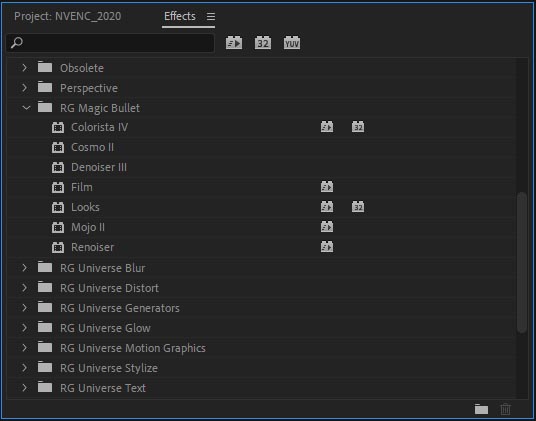Click the Colorista IV effect icon

point(58,127)
